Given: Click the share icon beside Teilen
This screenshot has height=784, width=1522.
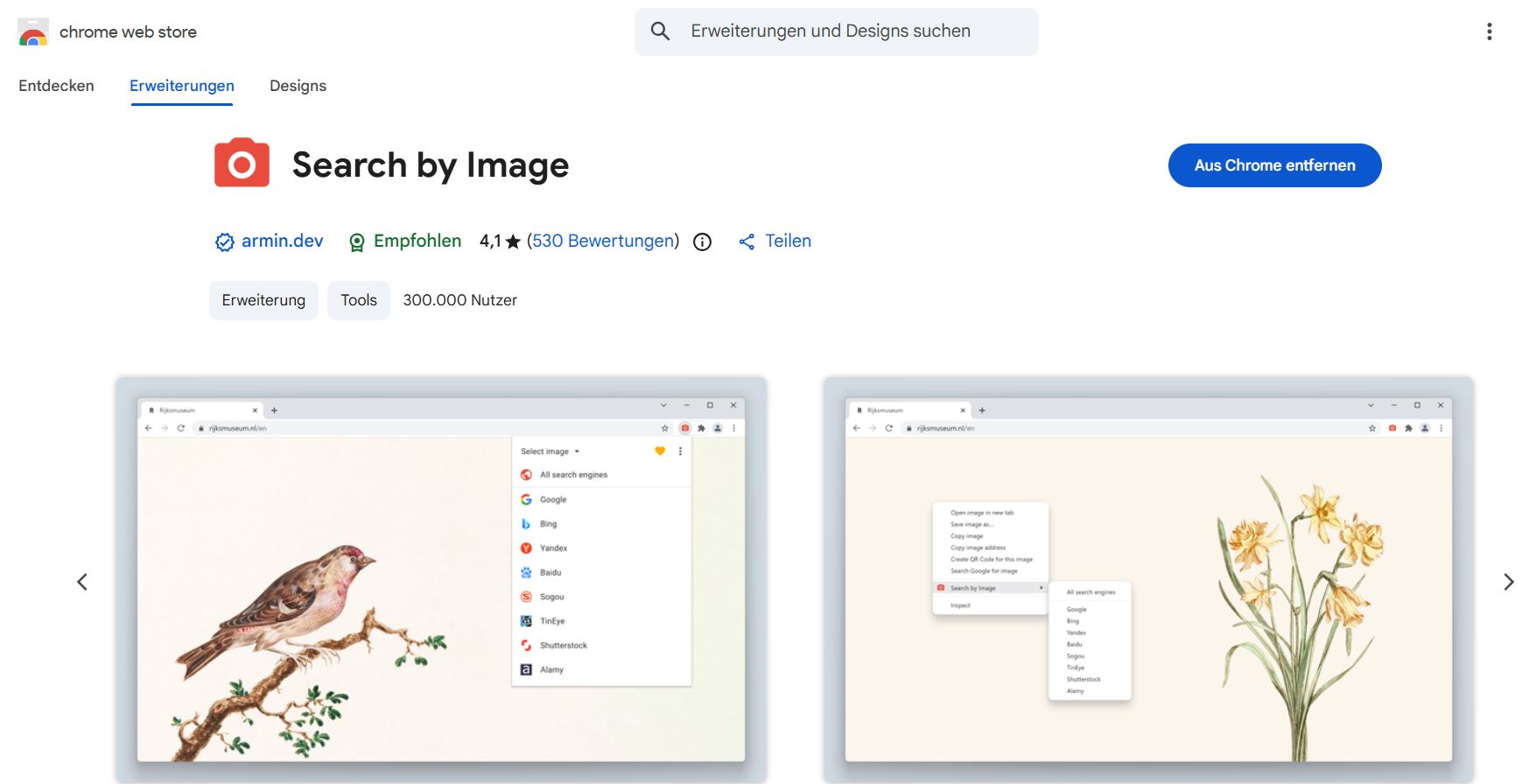Looking at the screenshot, I should point(747,242).
